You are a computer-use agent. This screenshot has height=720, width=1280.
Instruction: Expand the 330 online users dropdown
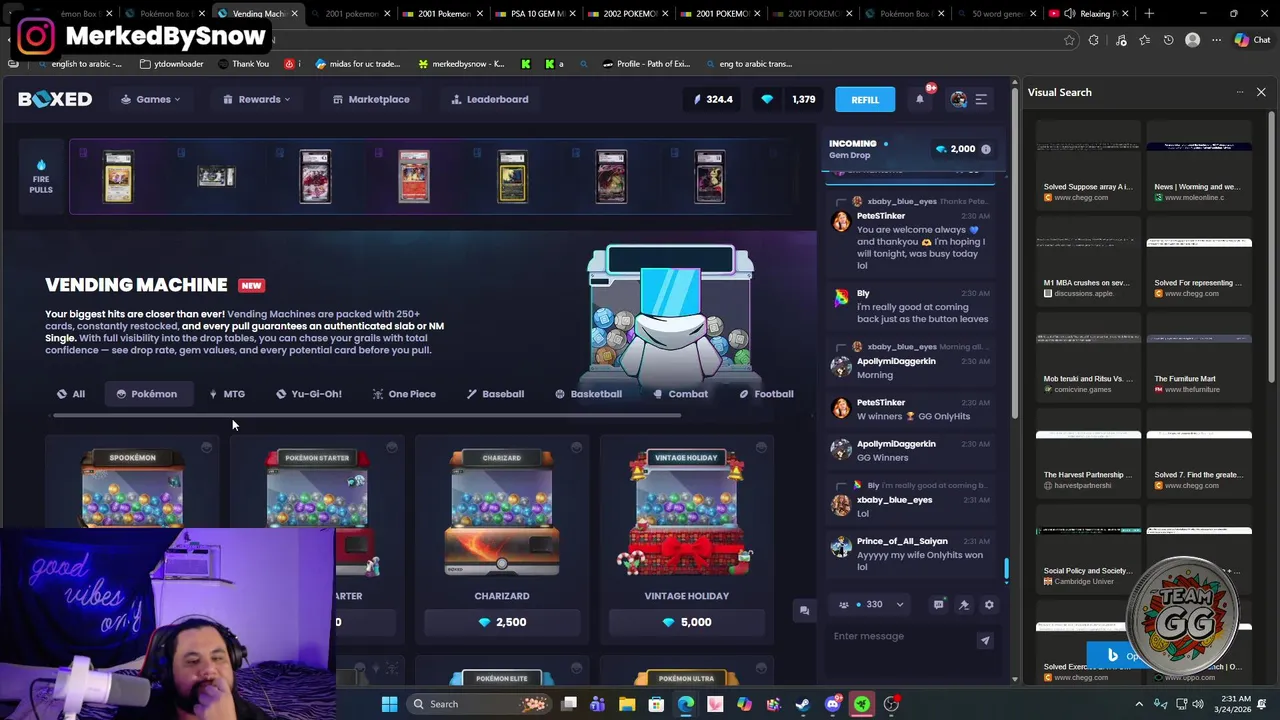[x=872, y=604]
